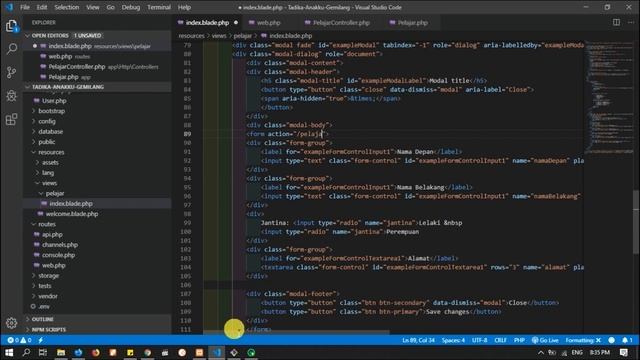Click the ENG language indicator

click(x=577, y=352)
